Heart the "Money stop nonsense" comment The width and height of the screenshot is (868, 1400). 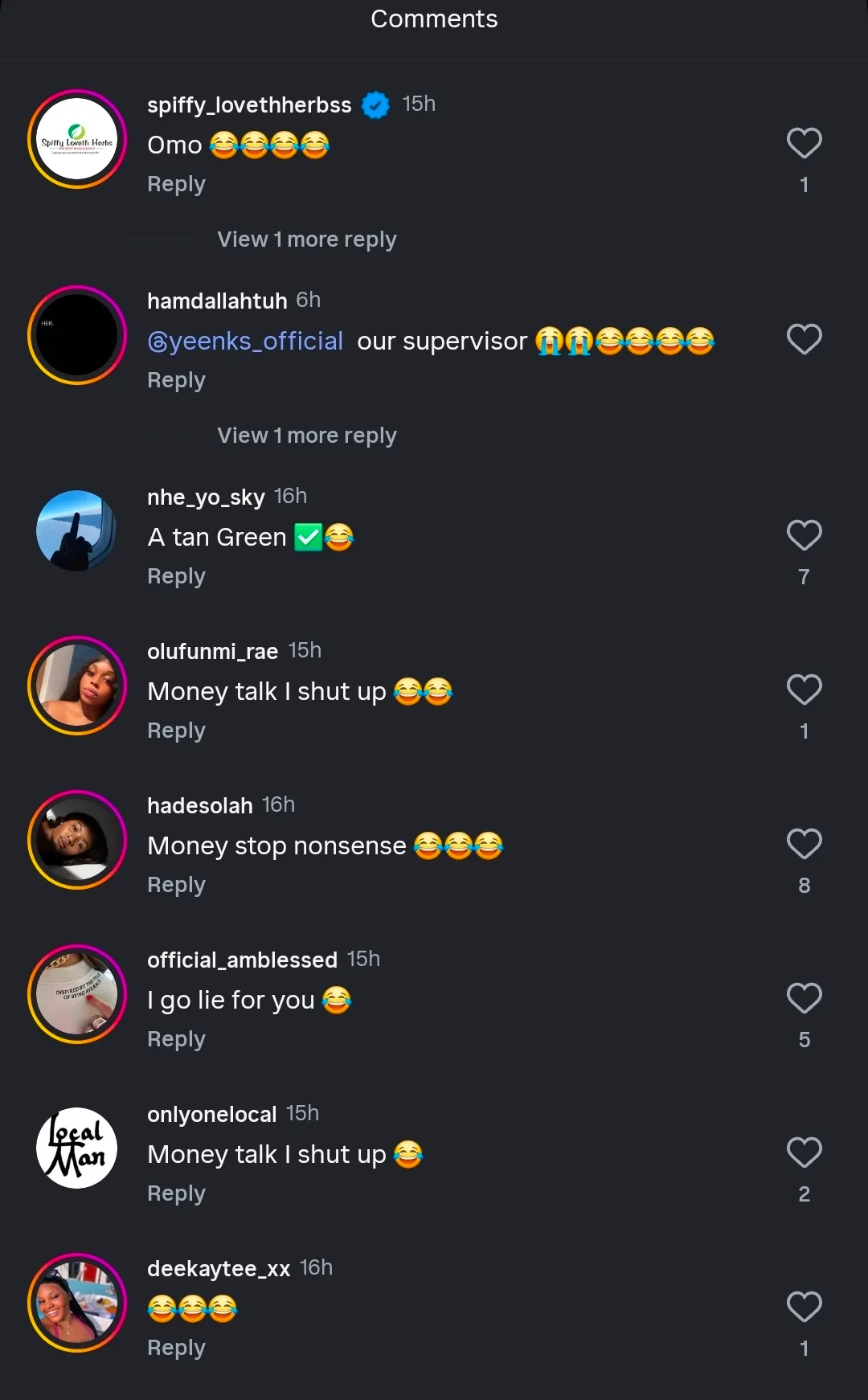click(804, 845)
